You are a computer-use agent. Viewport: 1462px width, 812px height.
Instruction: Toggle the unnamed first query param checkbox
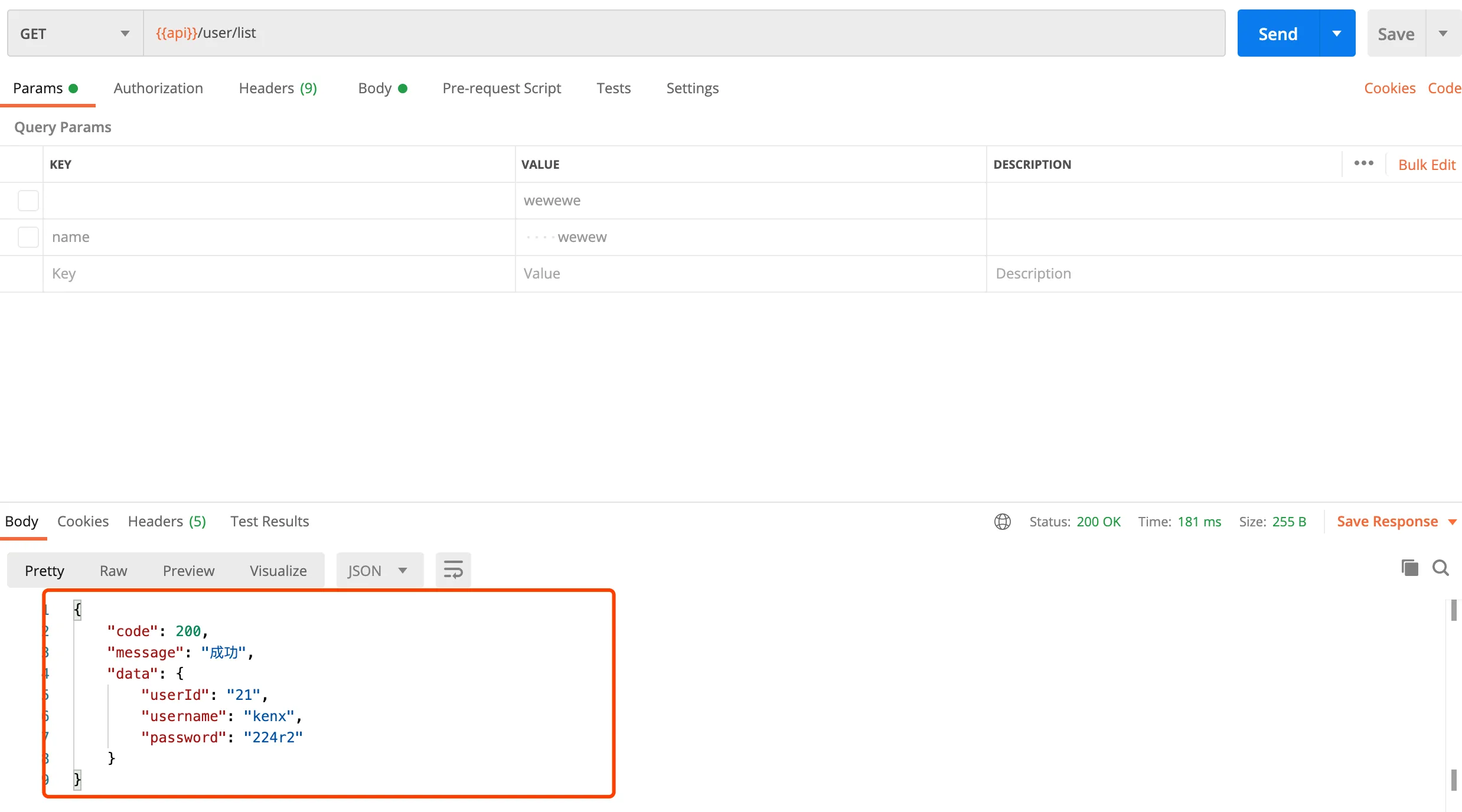[x=28, y=200]
